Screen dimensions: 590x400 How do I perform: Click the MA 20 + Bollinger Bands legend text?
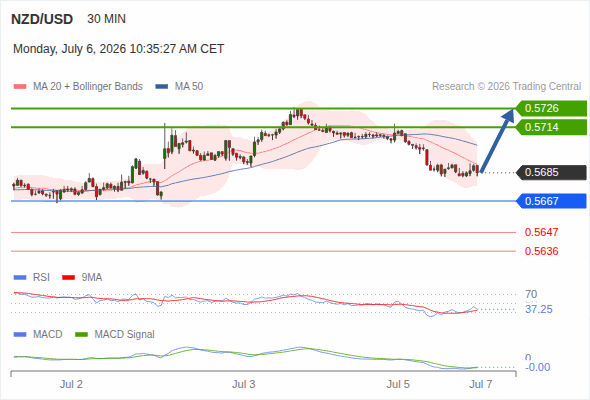[88, 87]
